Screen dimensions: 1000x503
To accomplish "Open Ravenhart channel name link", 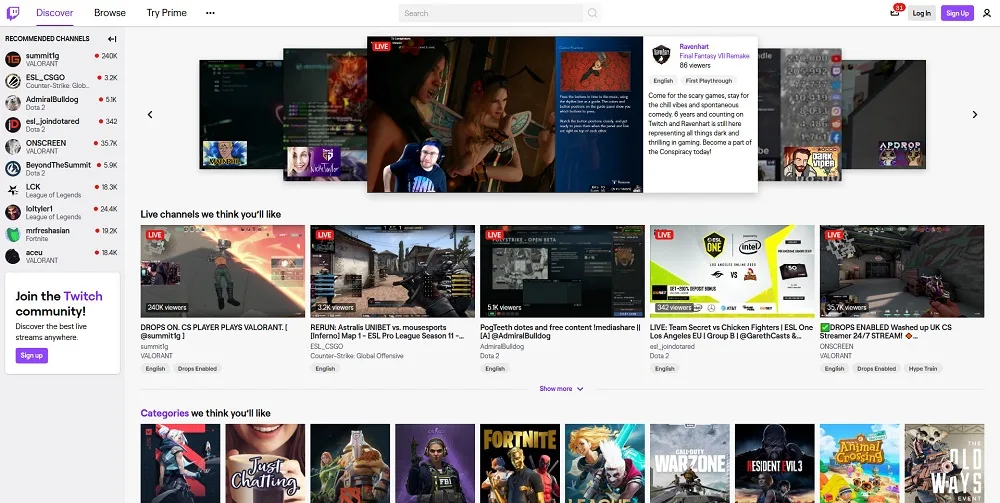I will point(696,47).
